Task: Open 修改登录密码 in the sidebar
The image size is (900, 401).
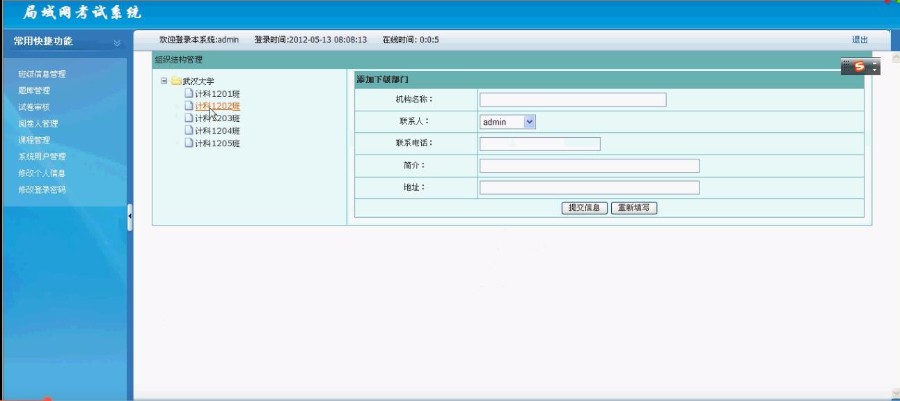Action: [42, 189]
